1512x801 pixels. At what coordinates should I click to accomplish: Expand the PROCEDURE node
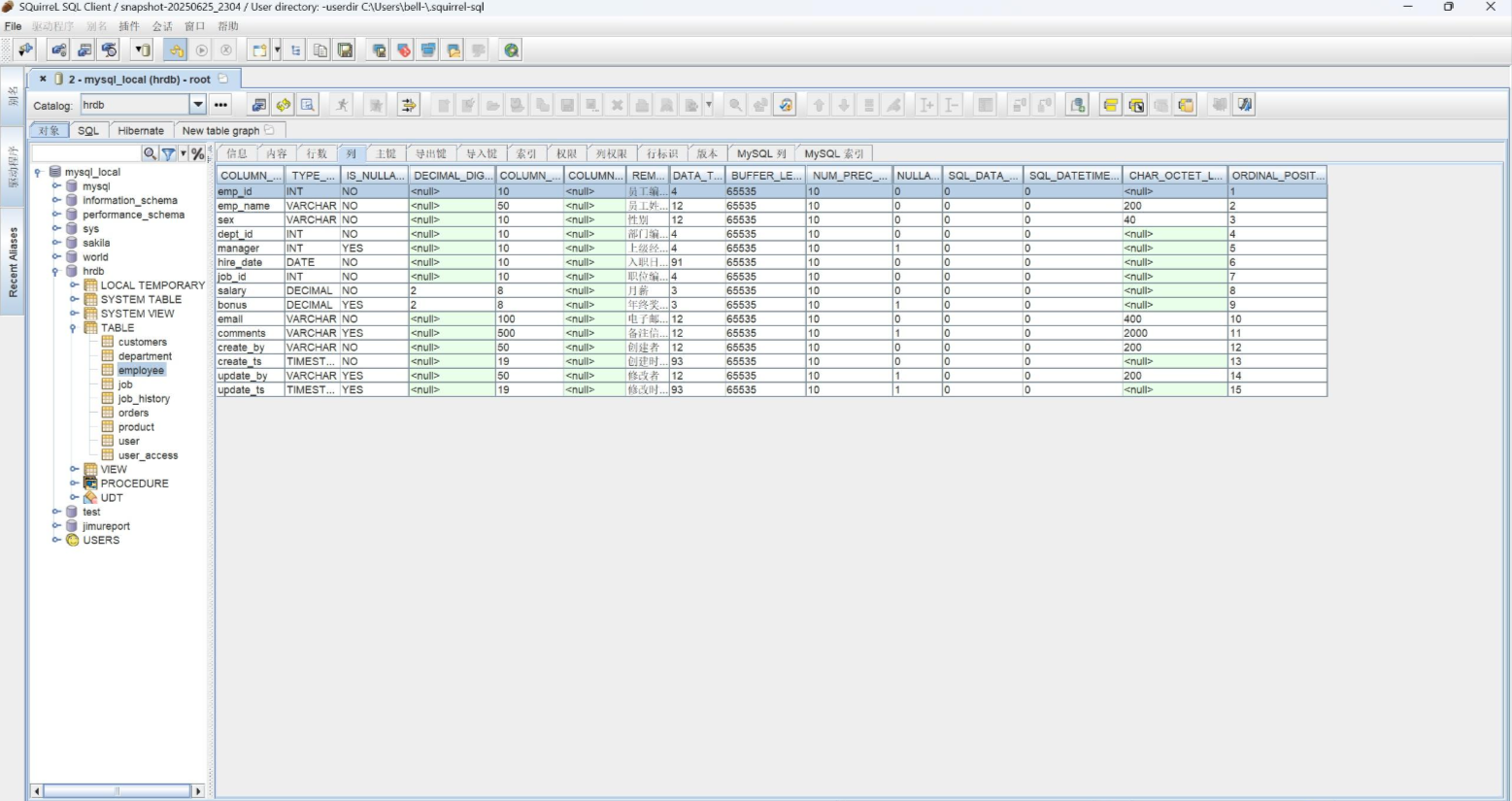tap(74, 484)
